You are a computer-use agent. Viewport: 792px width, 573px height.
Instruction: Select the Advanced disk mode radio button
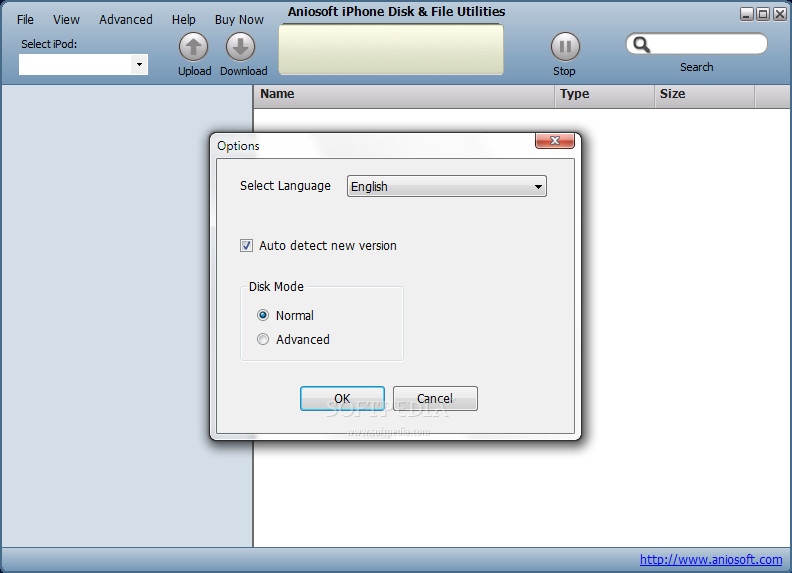click(263, 339)
